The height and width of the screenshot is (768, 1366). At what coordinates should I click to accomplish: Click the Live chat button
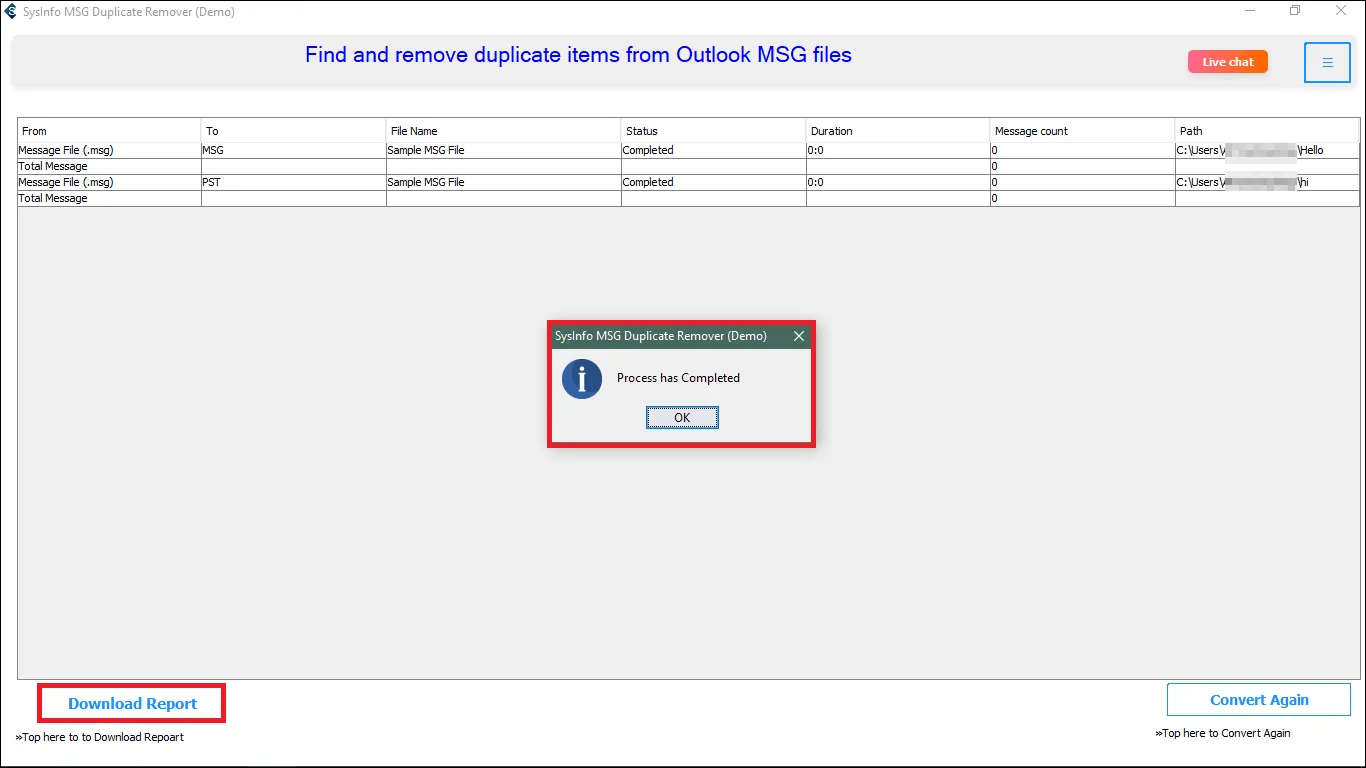tap(1227, 62)
